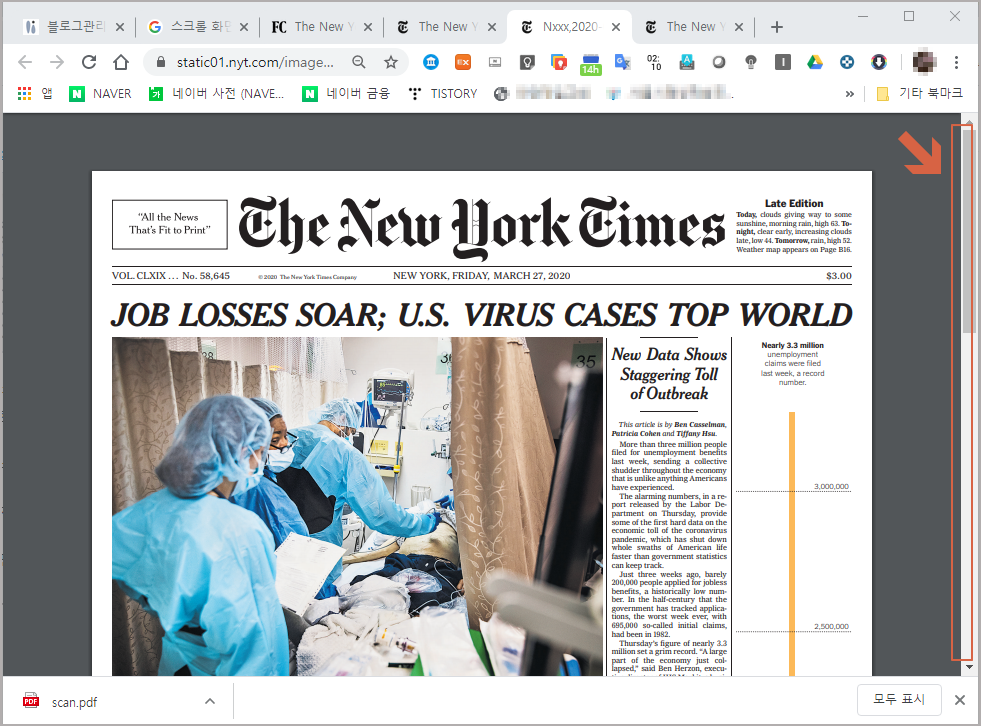The width and height of the screenshot is (981, 726).
Task: Expand options chevron next to scan.pdf
Action: pos(210,701)
